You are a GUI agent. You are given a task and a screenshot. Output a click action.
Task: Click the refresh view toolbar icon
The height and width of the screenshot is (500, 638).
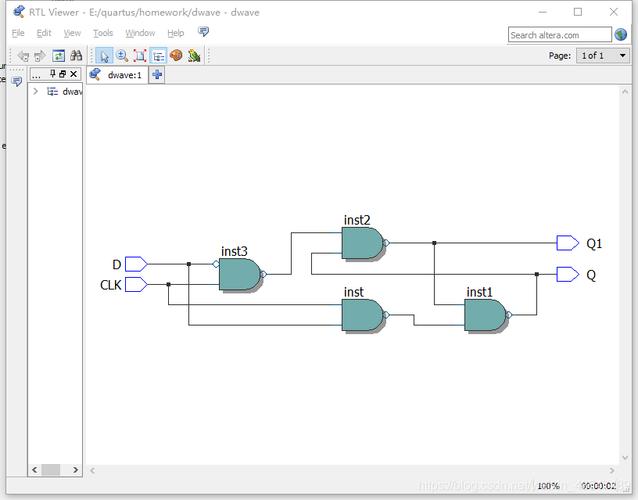59,55
